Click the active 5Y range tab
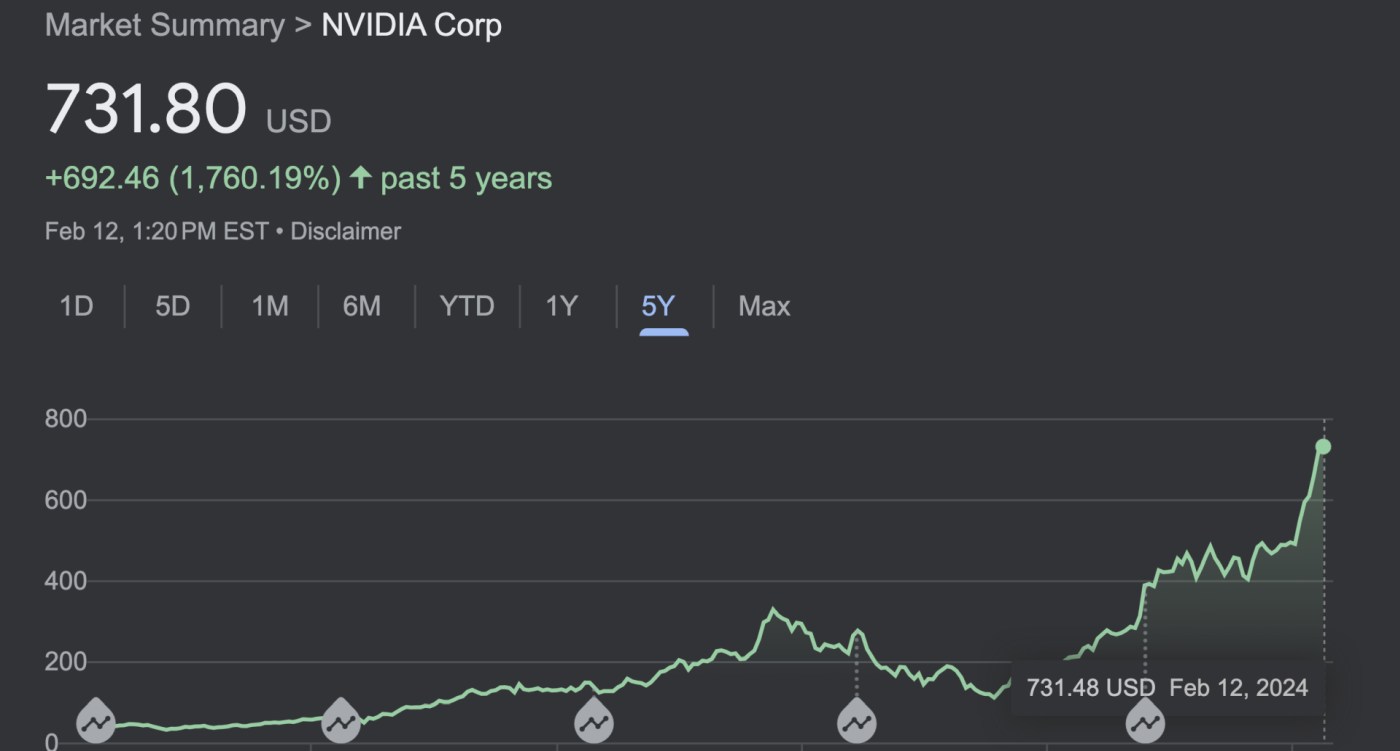 [x=658, y=306]
